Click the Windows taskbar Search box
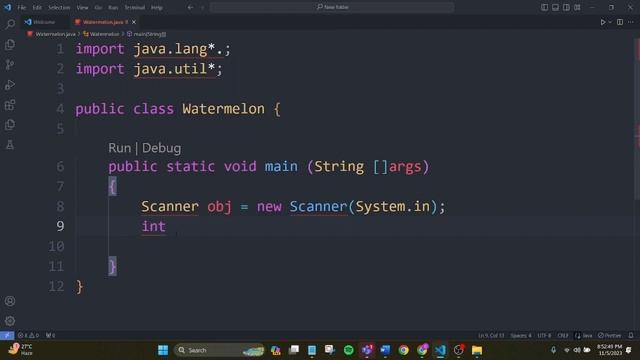The width and height of the screenshot is (640, 360). [x=220, y=350]
